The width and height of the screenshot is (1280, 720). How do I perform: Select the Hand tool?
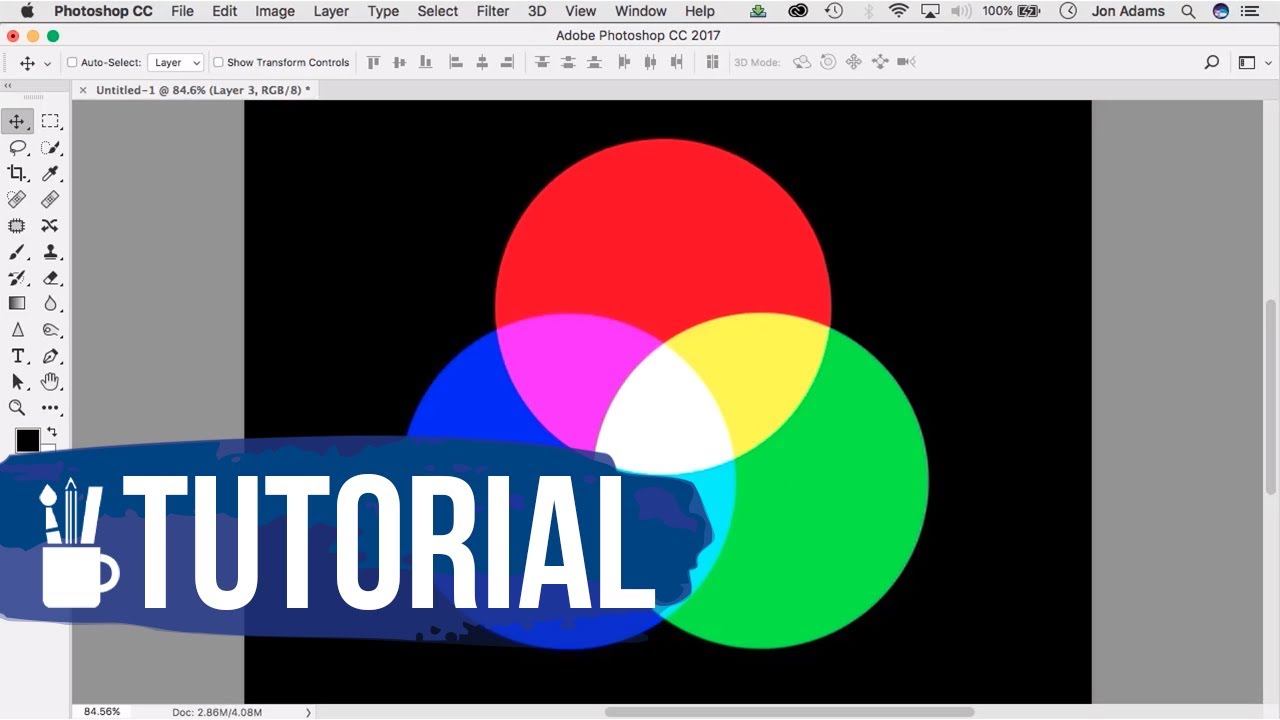tap(50, 382)
